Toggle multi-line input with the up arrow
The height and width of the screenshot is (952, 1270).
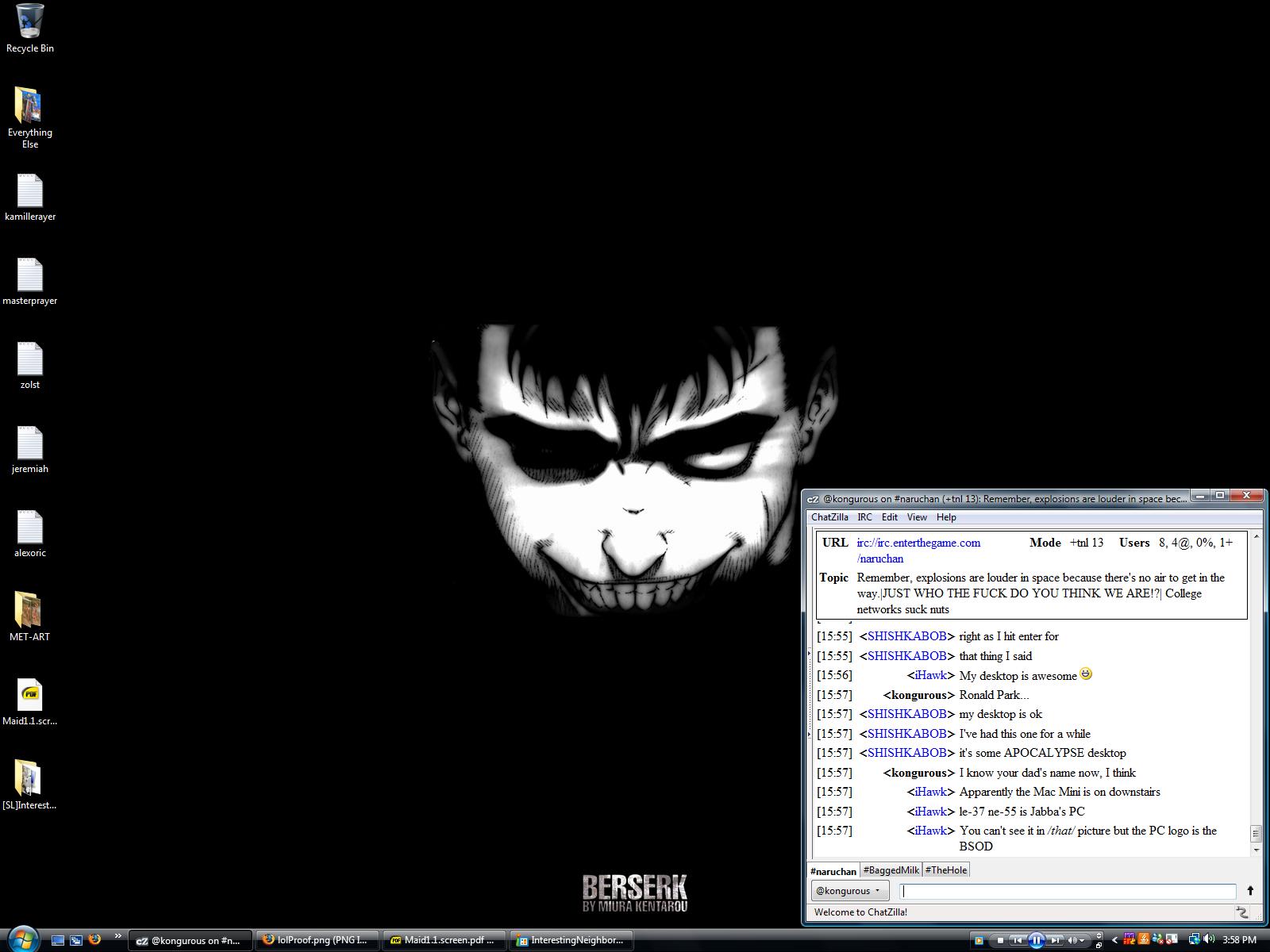pos(1250,891)
